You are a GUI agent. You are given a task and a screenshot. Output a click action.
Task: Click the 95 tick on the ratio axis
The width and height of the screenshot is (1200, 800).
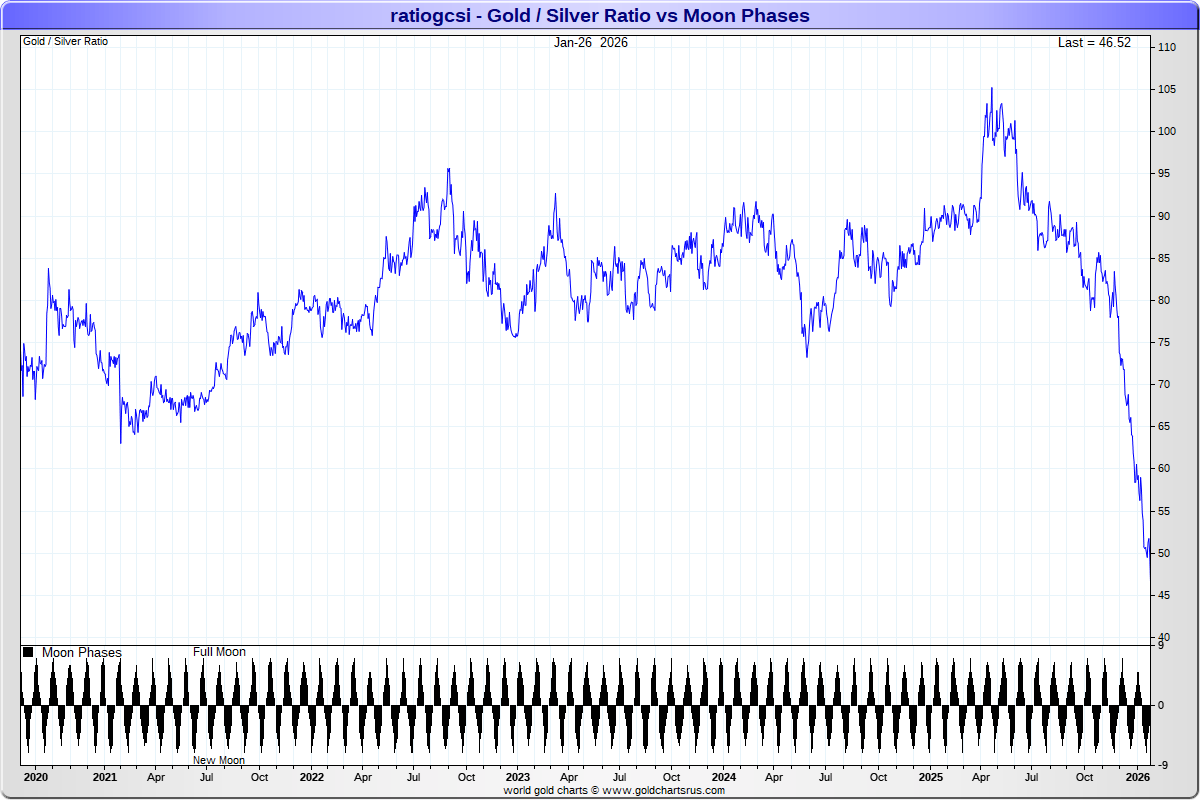click(1164, 173)
